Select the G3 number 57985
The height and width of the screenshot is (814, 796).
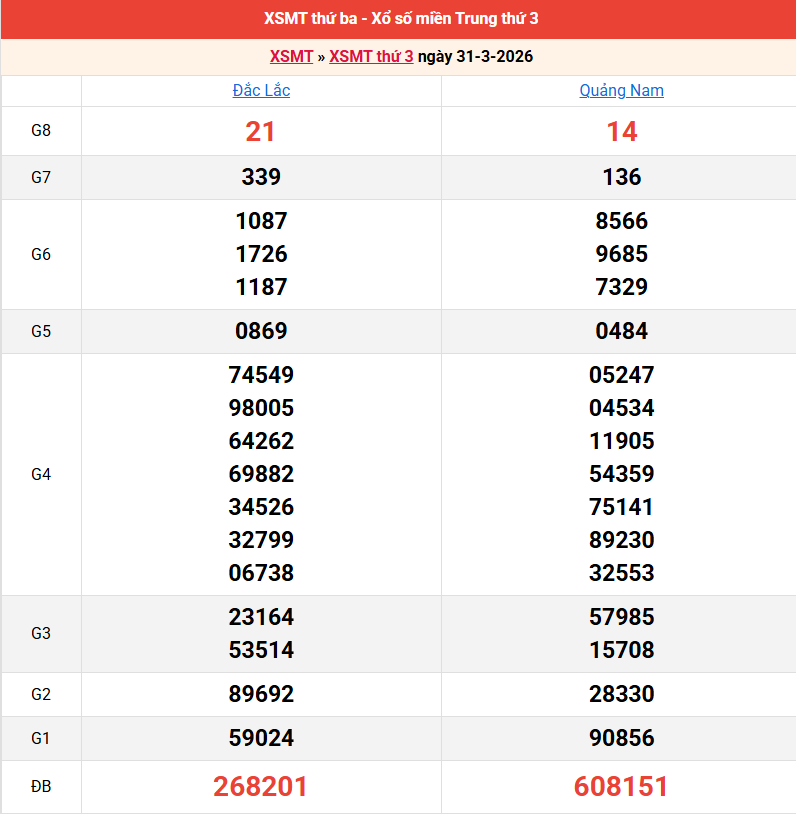point(621,617)
